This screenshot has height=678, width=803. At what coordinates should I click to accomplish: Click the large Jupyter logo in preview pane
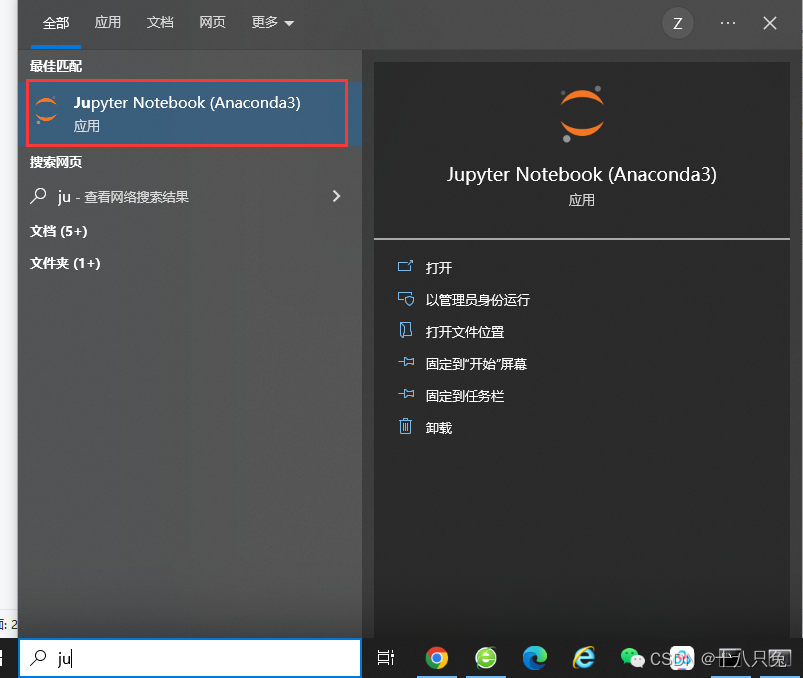coord(582,114)
